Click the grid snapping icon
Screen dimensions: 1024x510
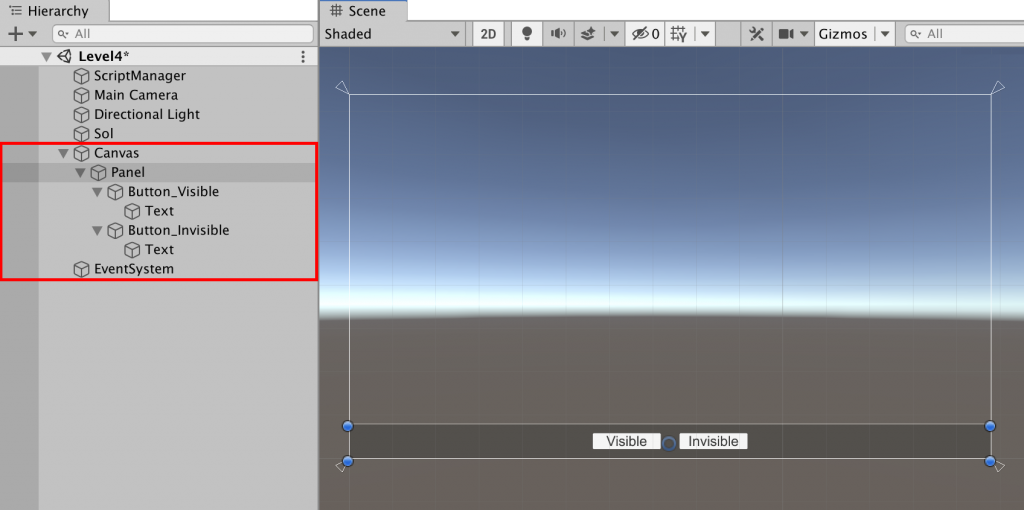[680, 34]
